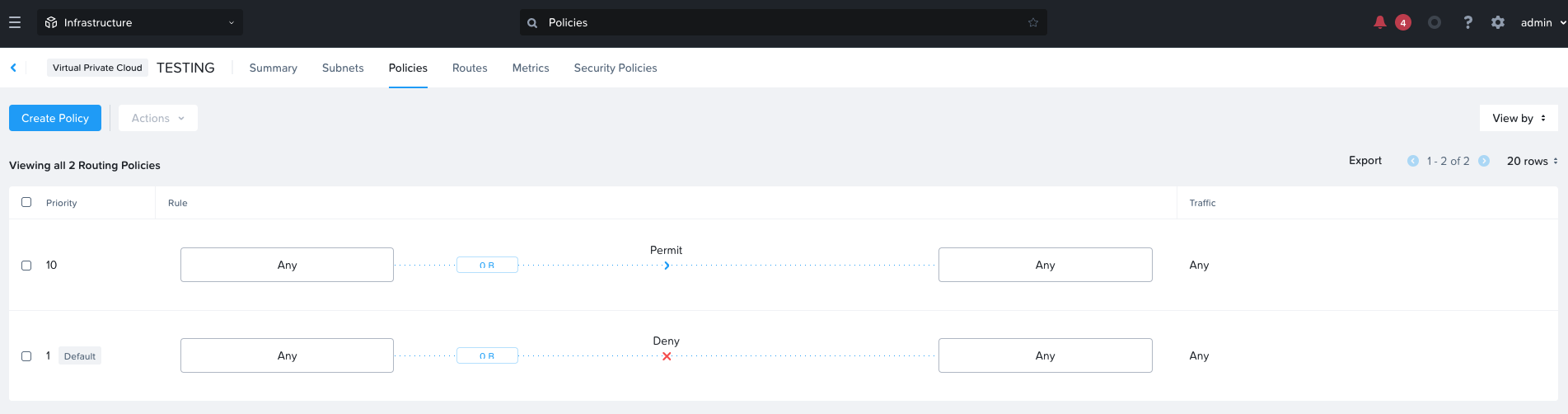
Task: Open the settings gear icon
Action: [x=1498, y=22]
